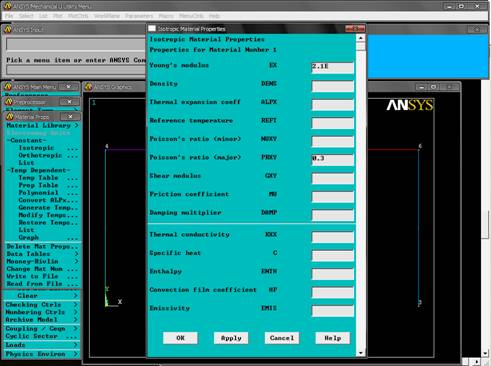Viewport: 491px width, 366px height.
Task: Open the Macro menu
Action: click(166, 16)
